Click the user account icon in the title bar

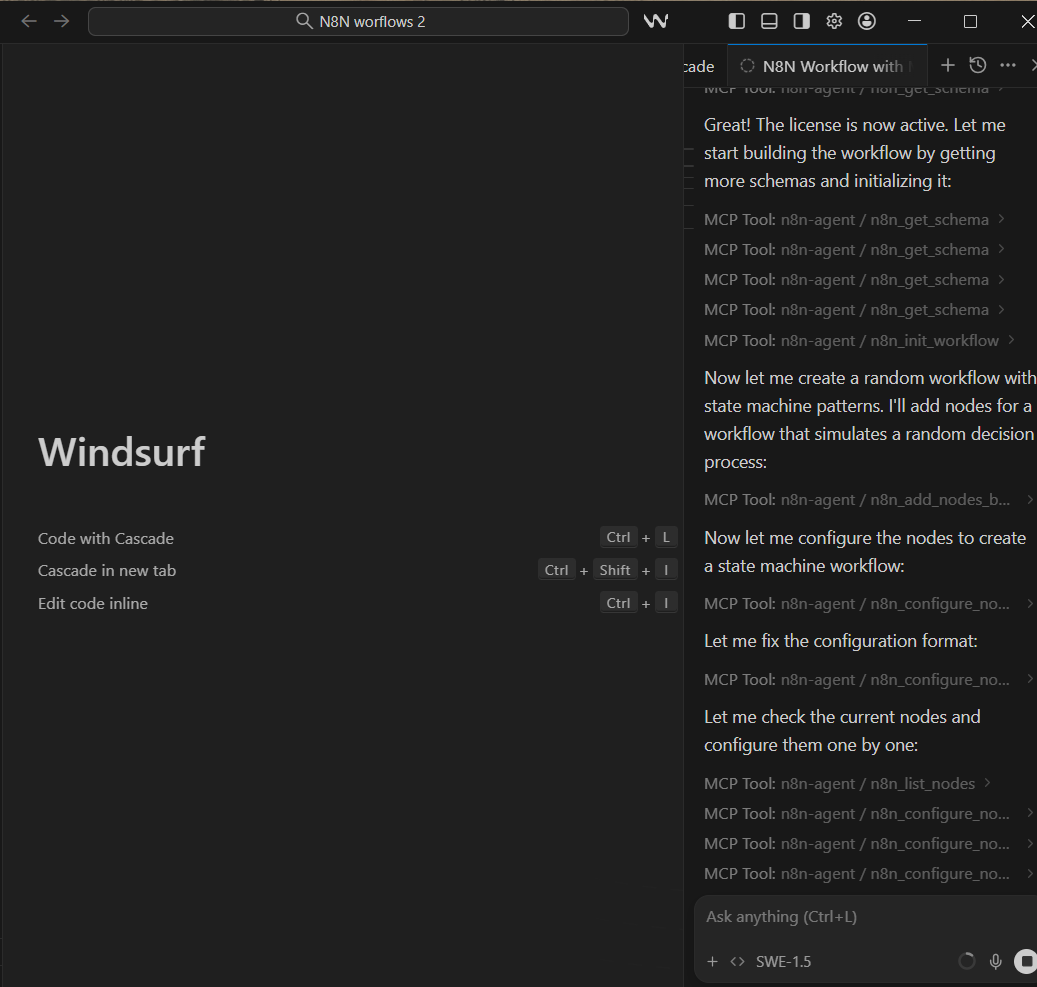(x=866, y=20)
